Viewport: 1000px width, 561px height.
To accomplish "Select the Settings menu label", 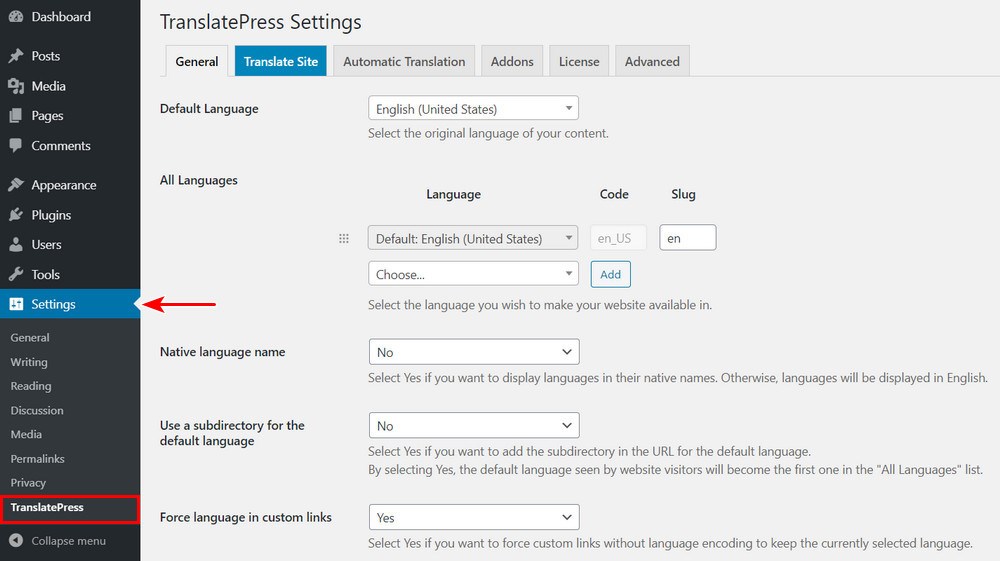I will coord(54,304).
